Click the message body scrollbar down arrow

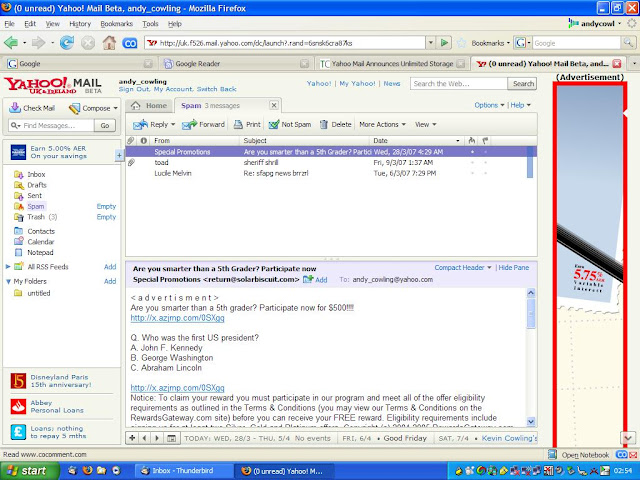[531, 421]
